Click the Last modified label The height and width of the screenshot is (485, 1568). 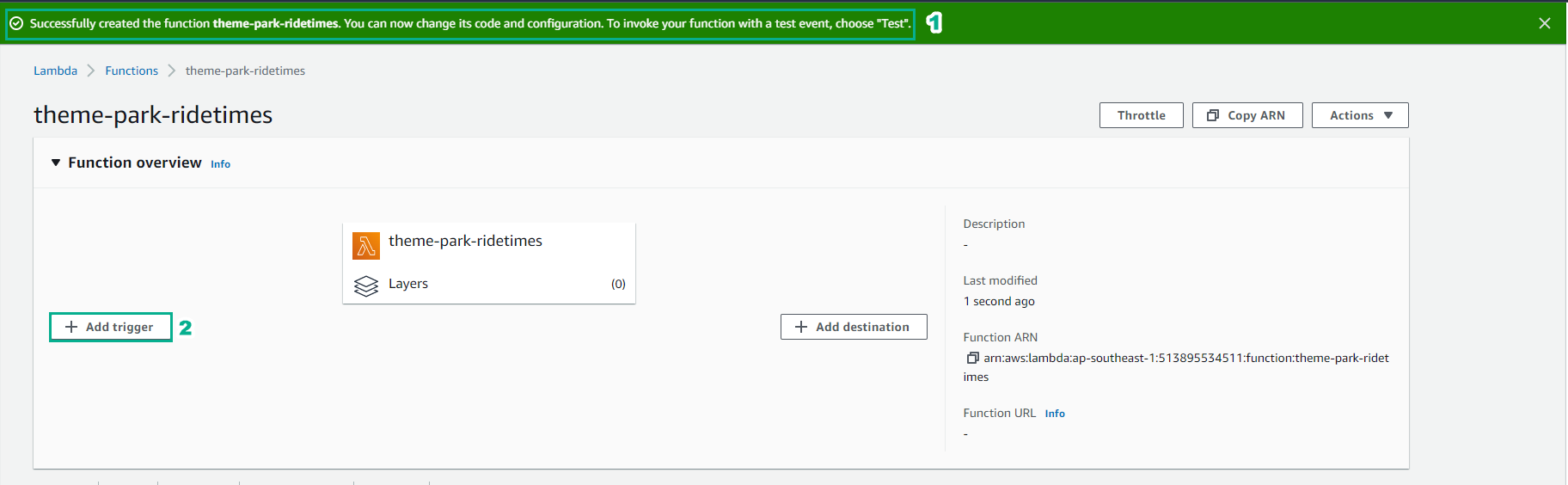pos(1001,280)
